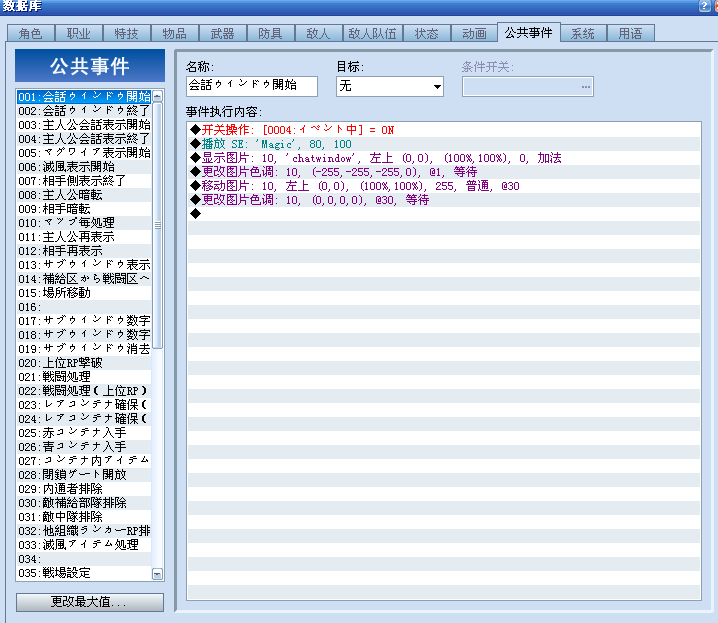Click the 名称 input field

pos(252,86)
